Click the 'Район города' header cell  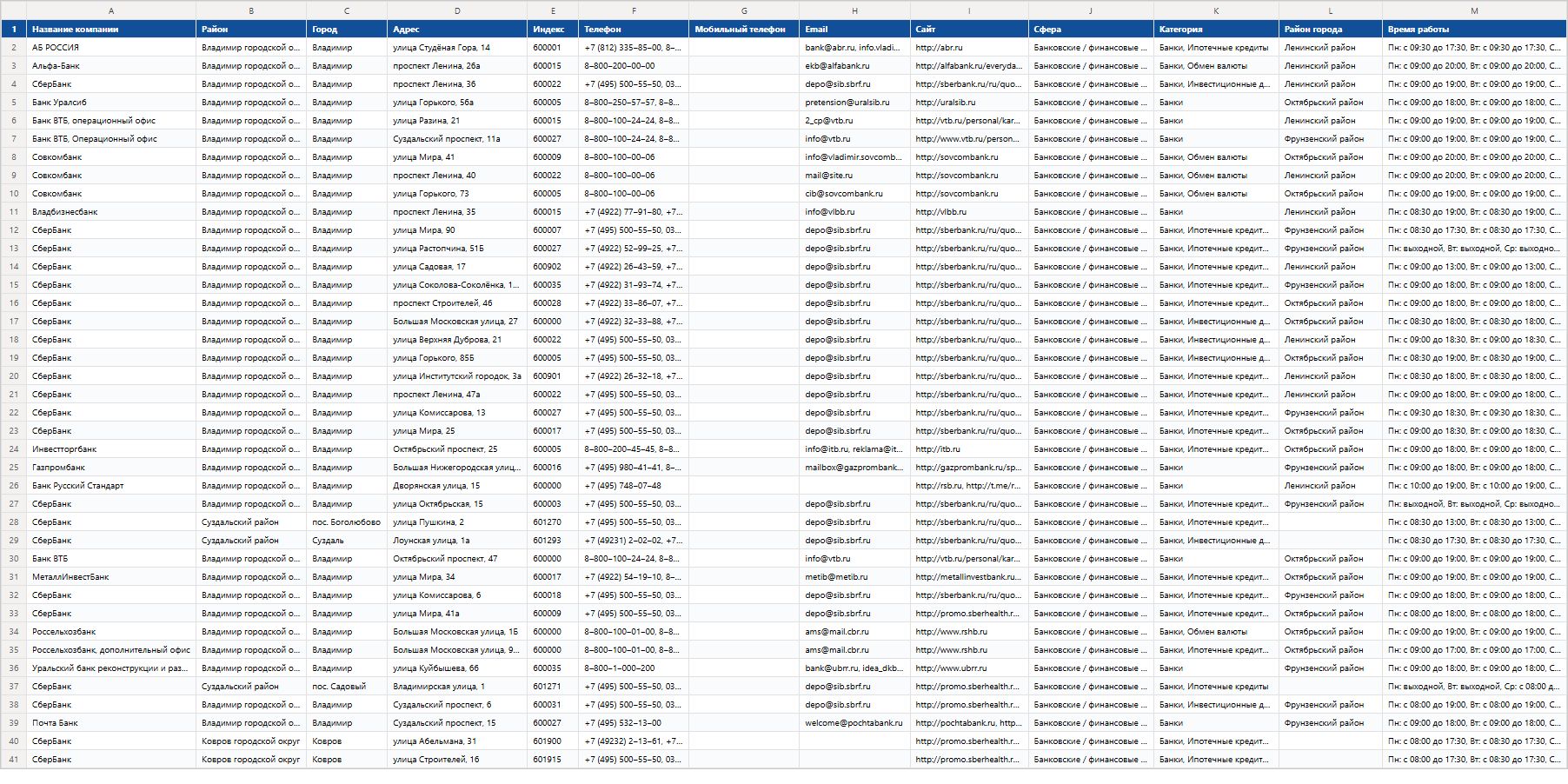[x=1331, y=30]
